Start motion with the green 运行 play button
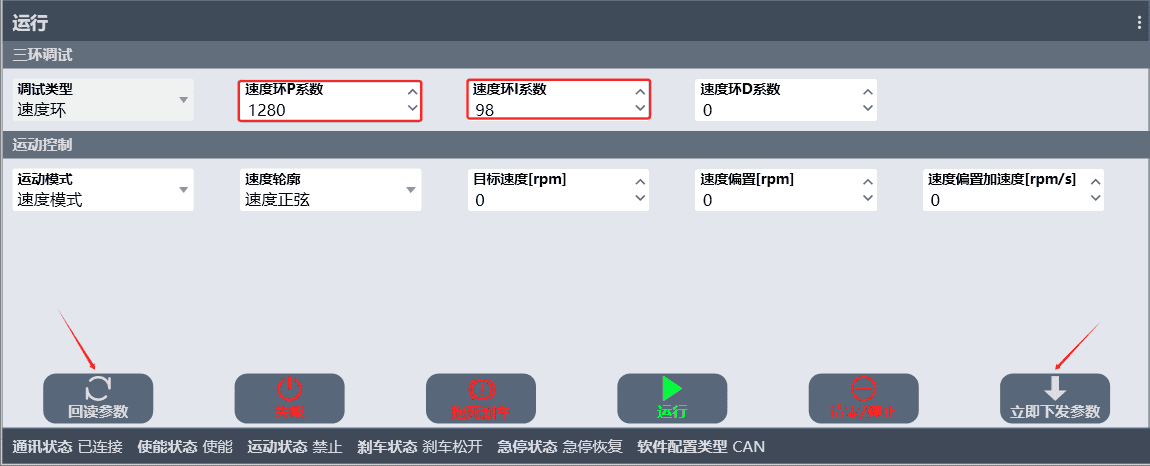This screenshot has width=1150, height=466. point(672,398)
